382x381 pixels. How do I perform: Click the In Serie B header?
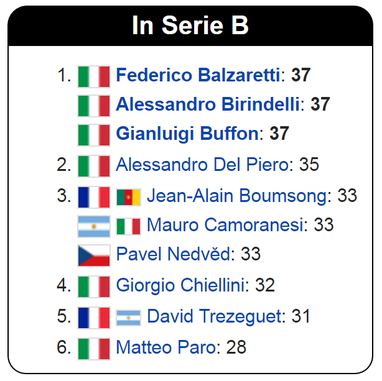[190, 25]
